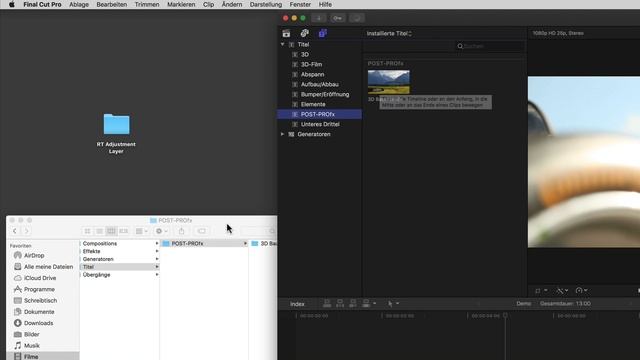Screen dimensions: 640x360
Task: Switch Finder to cover flow view
Action: (123, 231)
